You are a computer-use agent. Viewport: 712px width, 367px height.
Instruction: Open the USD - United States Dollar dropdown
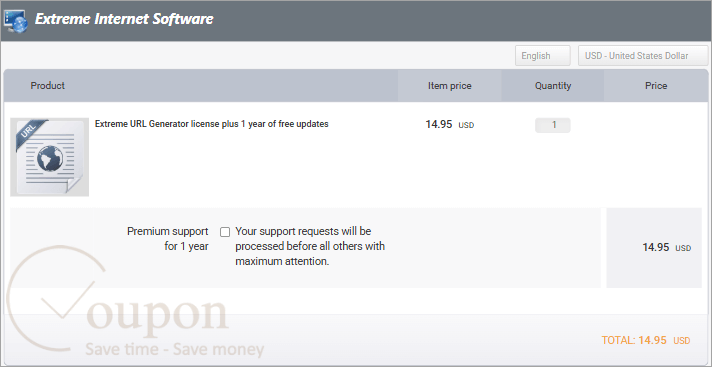[643, 56]
